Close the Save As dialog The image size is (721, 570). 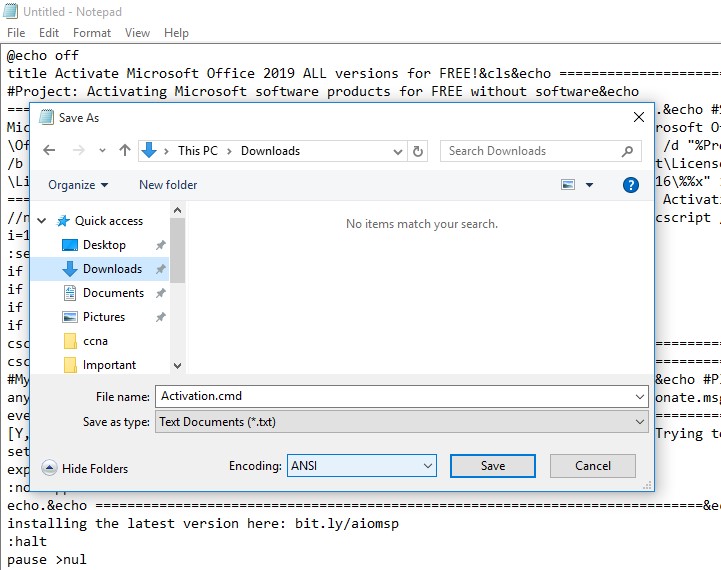pos(639,117)
